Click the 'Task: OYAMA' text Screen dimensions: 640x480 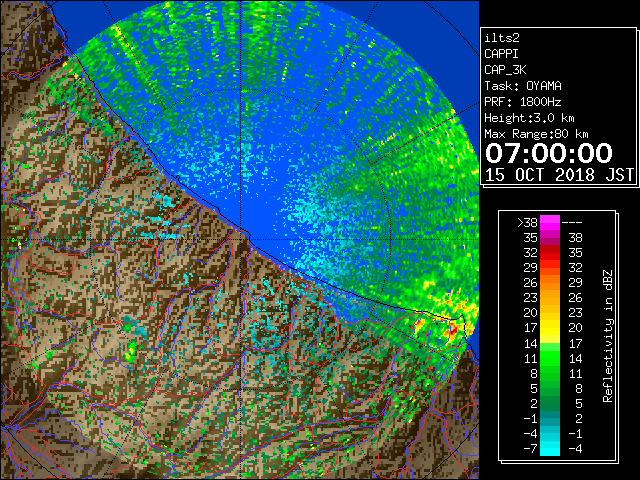[523, 86]
